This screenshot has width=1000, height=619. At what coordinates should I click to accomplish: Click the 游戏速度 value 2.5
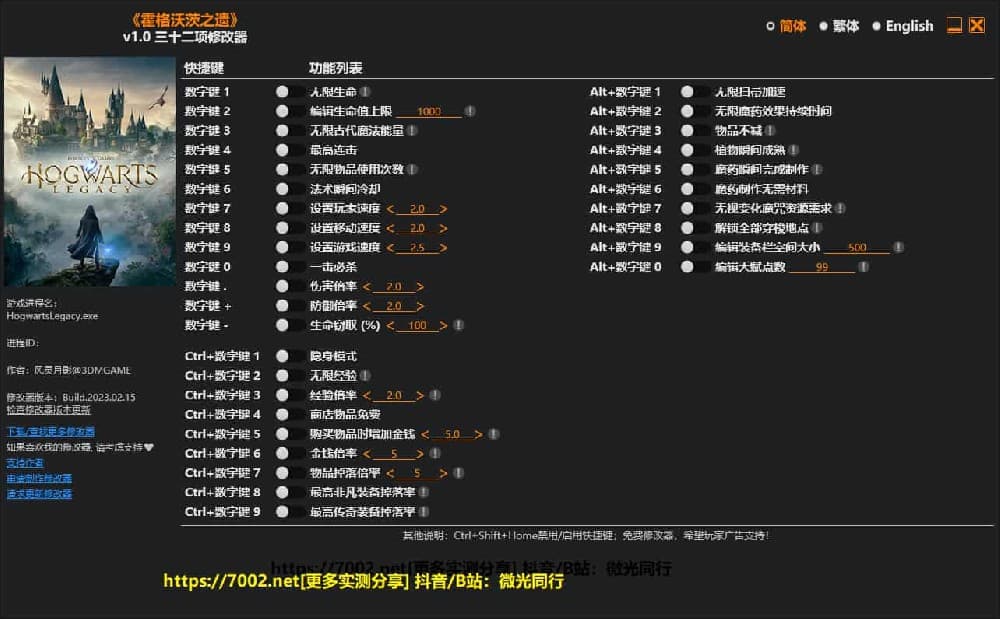(417, 248)
